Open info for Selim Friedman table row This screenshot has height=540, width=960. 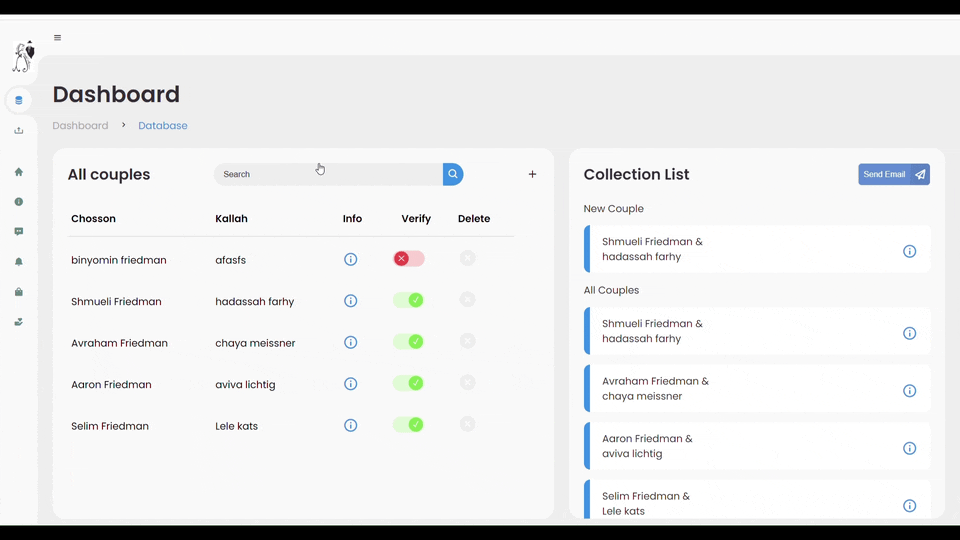[350, 426]
